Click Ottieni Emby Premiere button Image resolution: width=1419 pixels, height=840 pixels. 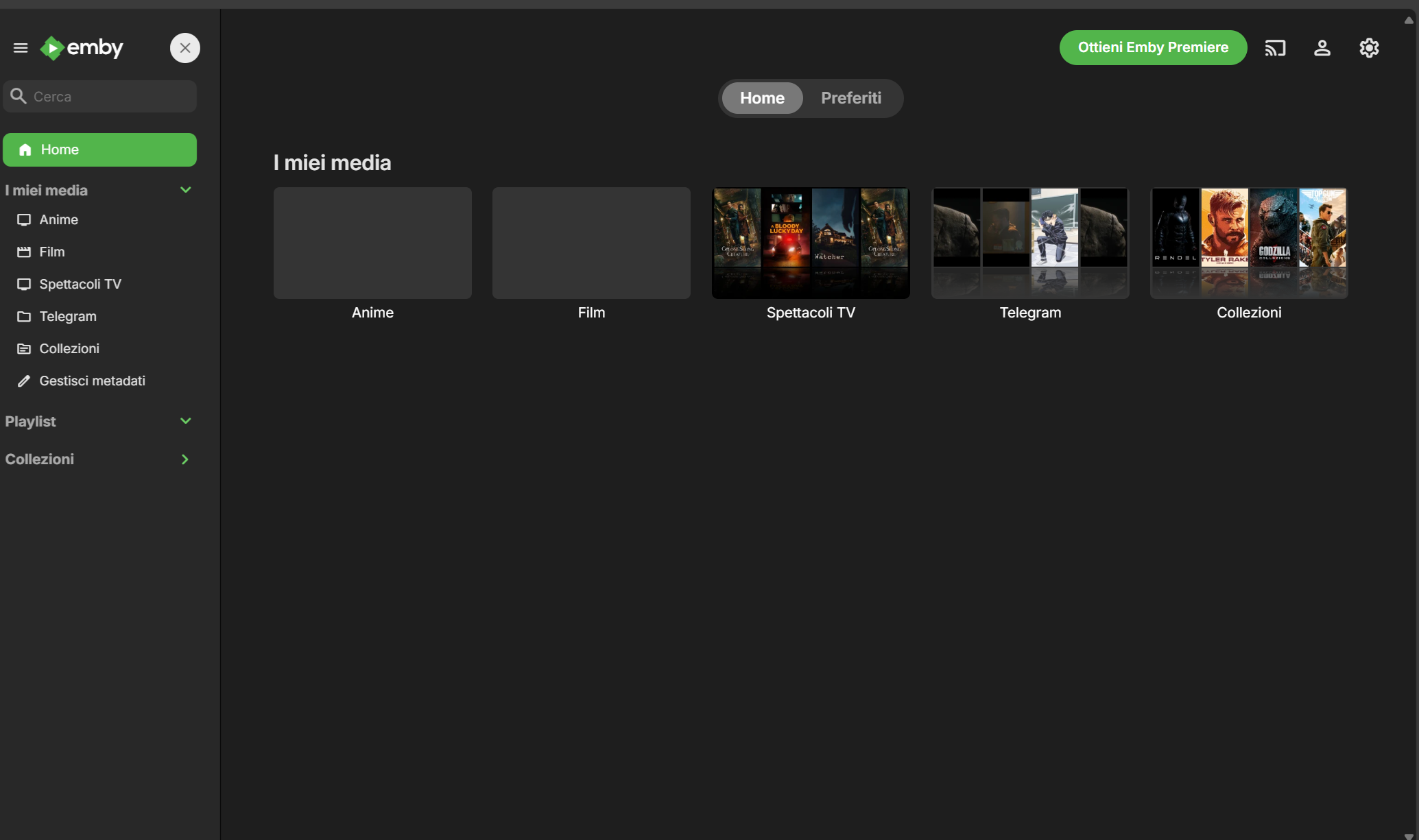click(1152, 48)
